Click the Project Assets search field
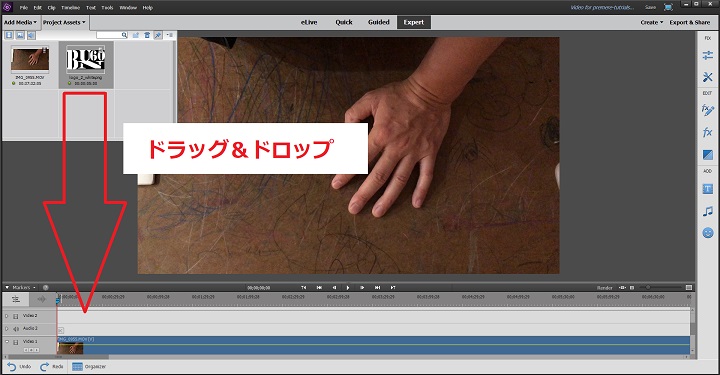720x375 pixels. tap(112, 35)
